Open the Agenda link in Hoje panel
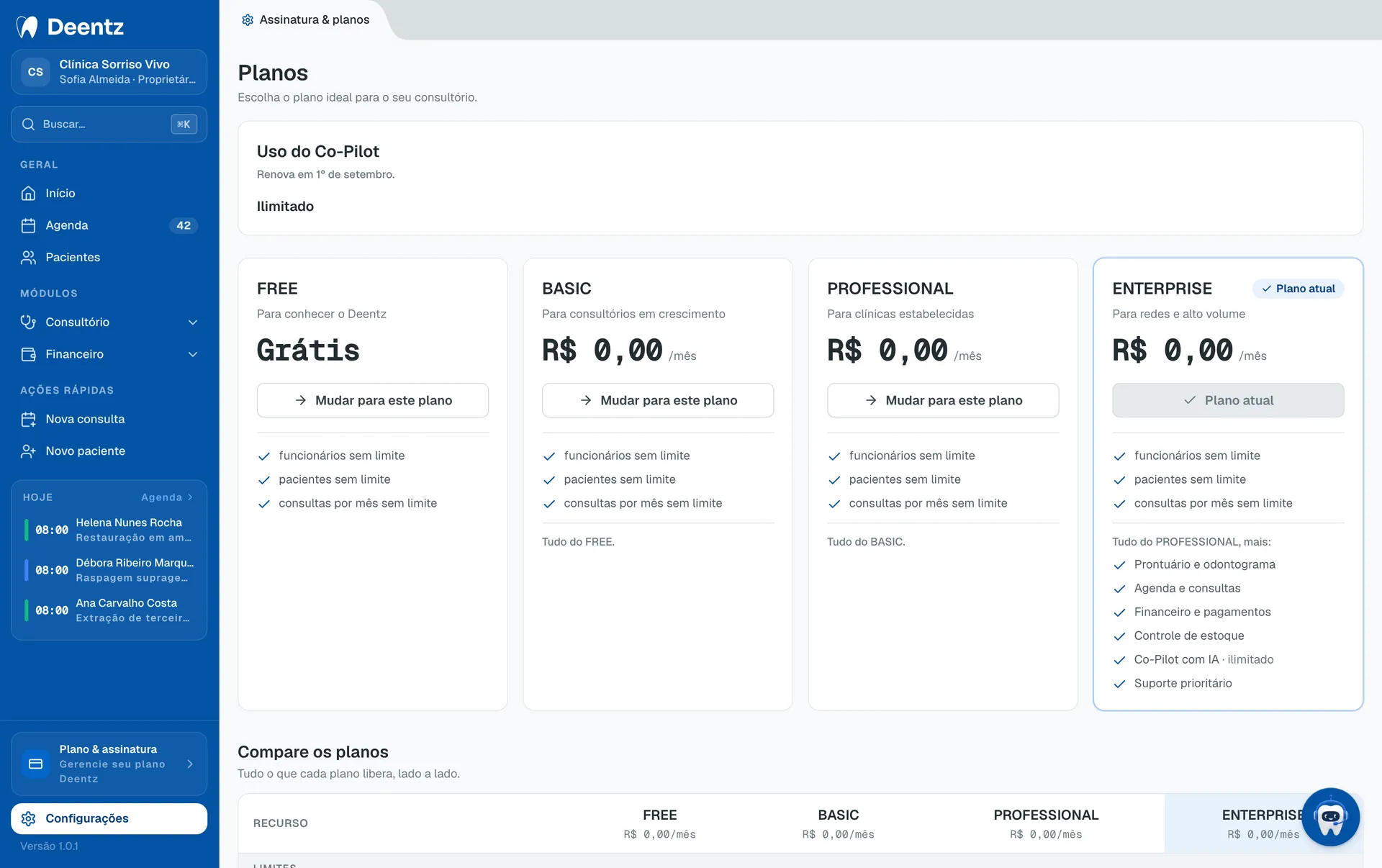This screenshot has width=1382, height=868. pos(167,497)
